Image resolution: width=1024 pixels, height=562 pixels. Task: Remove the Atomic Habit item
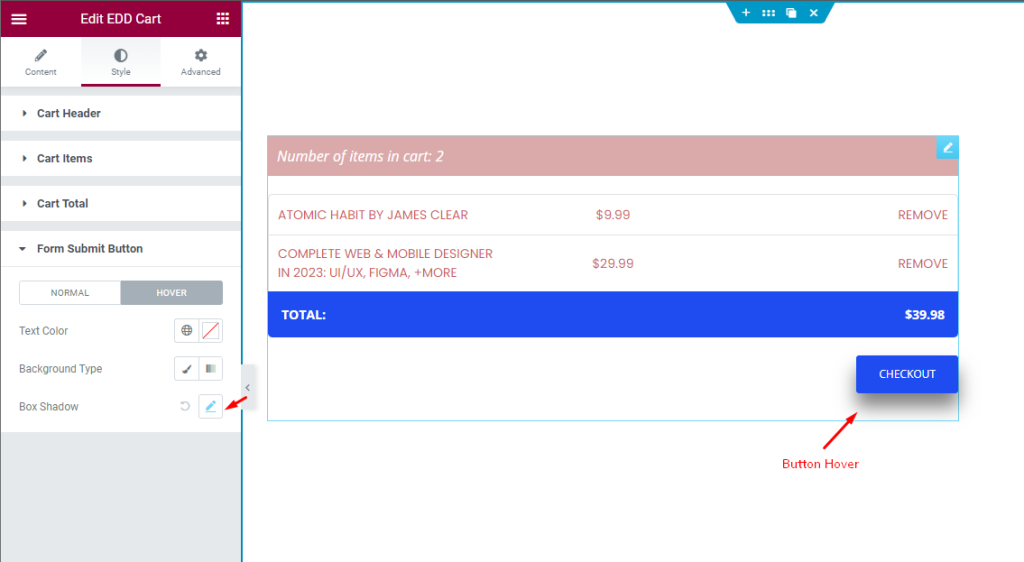922,215
